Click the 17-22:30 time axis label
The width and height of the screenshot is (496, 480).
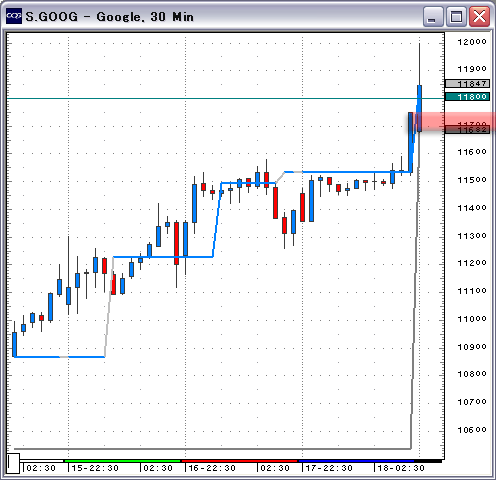pos(329,468)
